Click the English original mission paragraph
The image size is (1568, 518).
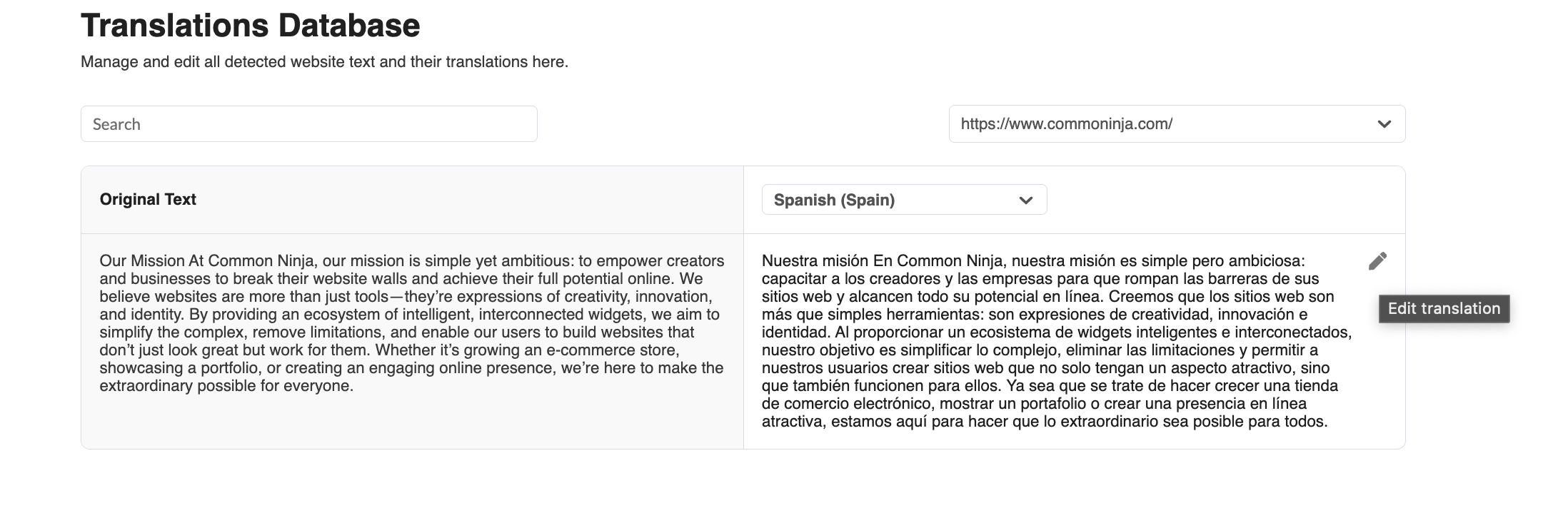(x=411, y=323)
